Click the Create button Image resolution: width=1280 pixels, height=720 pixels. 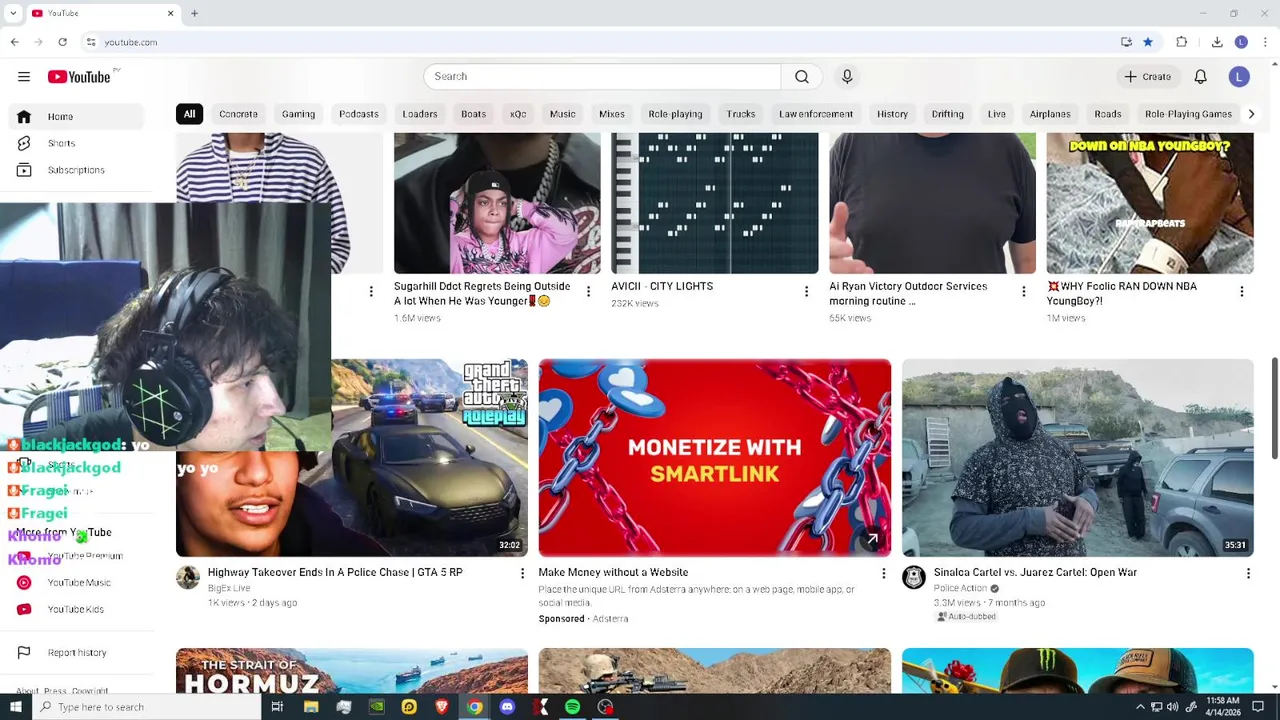[x=1147, y=77]
